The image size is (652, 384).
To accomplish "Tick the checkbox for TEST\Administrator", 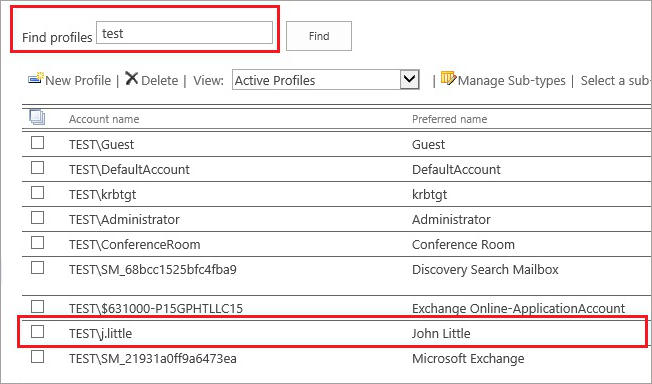I will click(37, 218).
